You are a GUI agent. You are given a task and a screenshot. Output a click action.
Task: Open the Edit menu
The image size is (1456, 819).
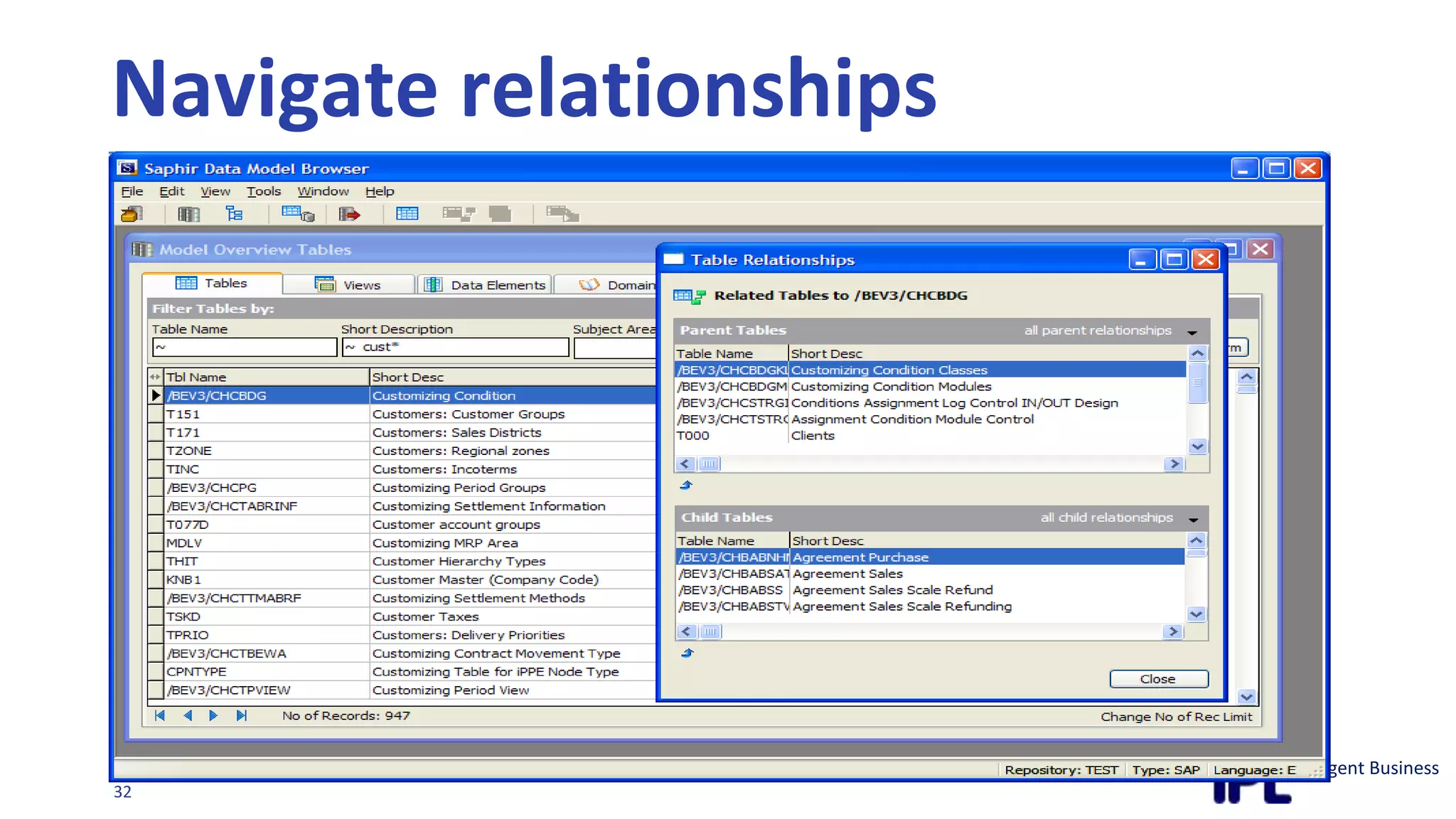click(172, 191)
